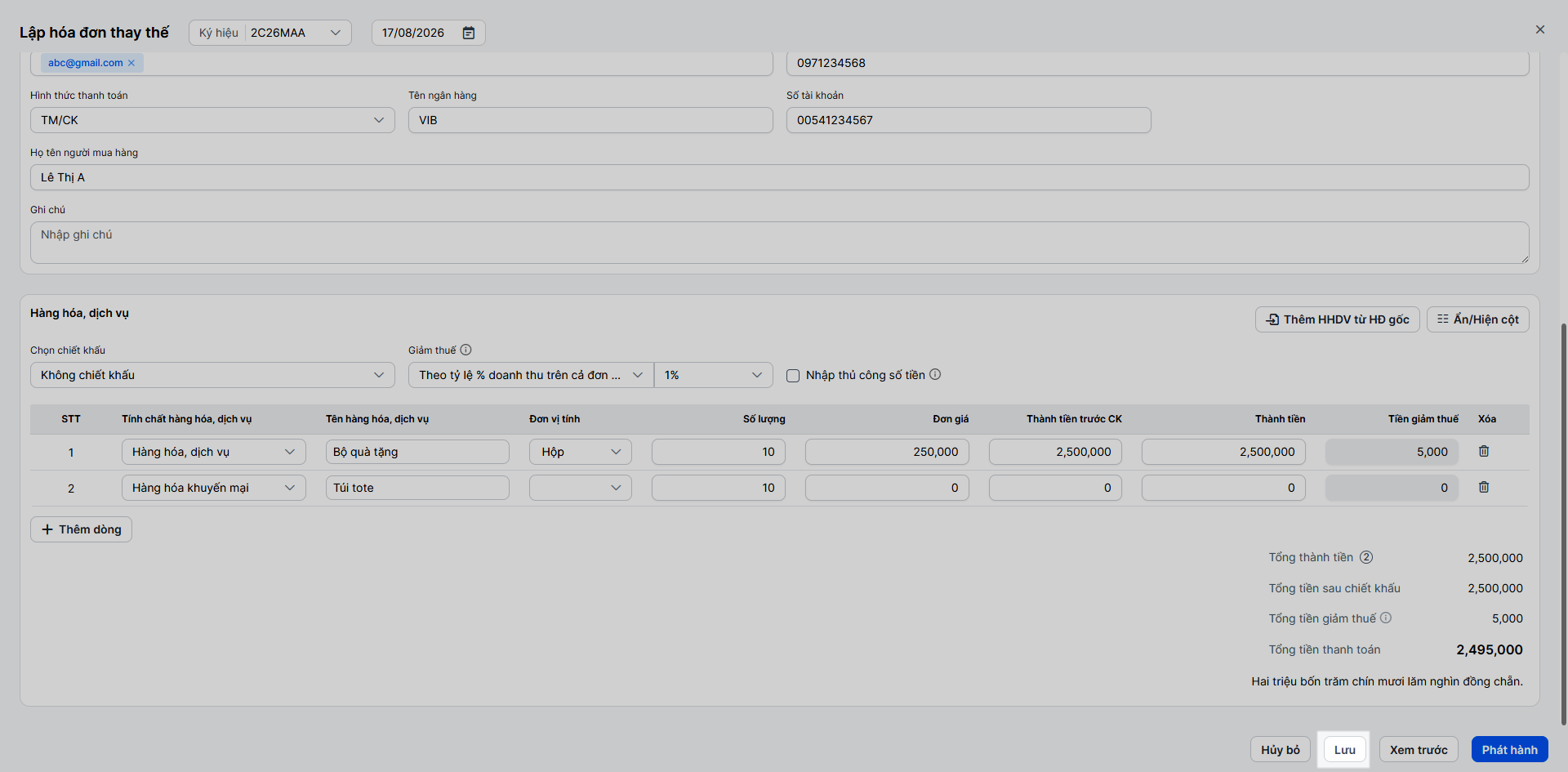Click the dialog vertical scrollbar

click(x=1563, y=523)
